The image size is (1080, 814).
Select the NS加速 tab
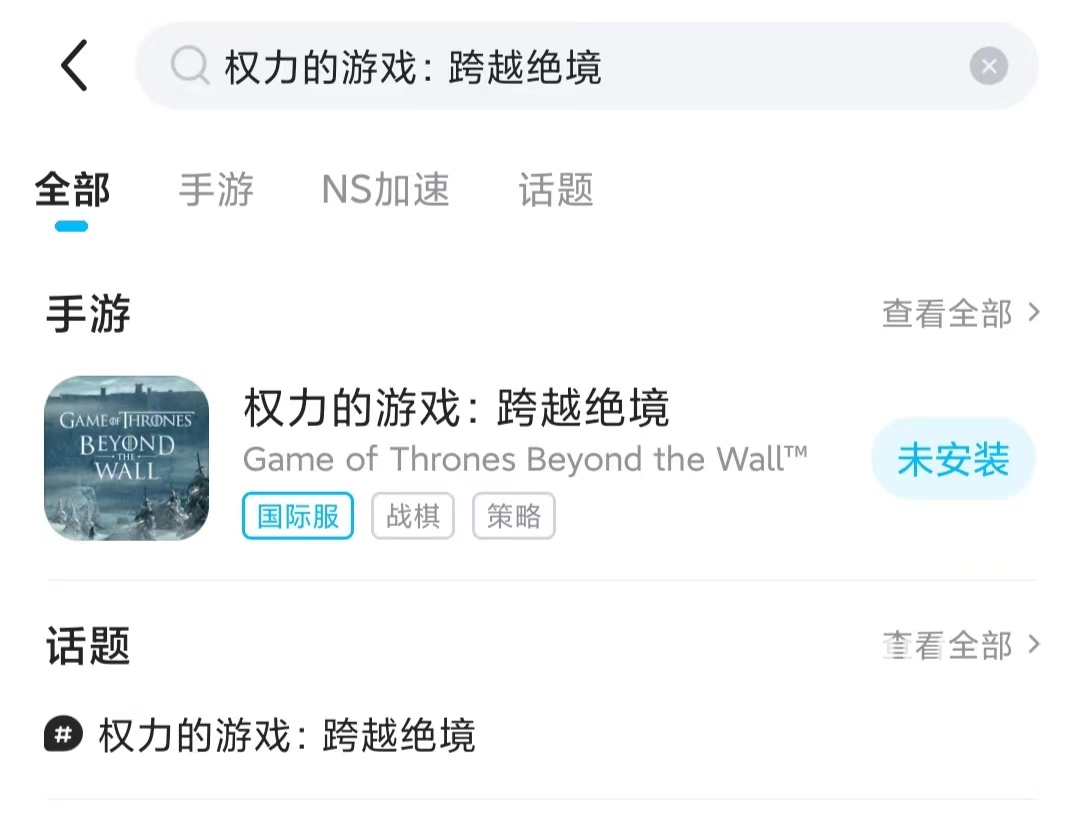(x=386, y=191)
